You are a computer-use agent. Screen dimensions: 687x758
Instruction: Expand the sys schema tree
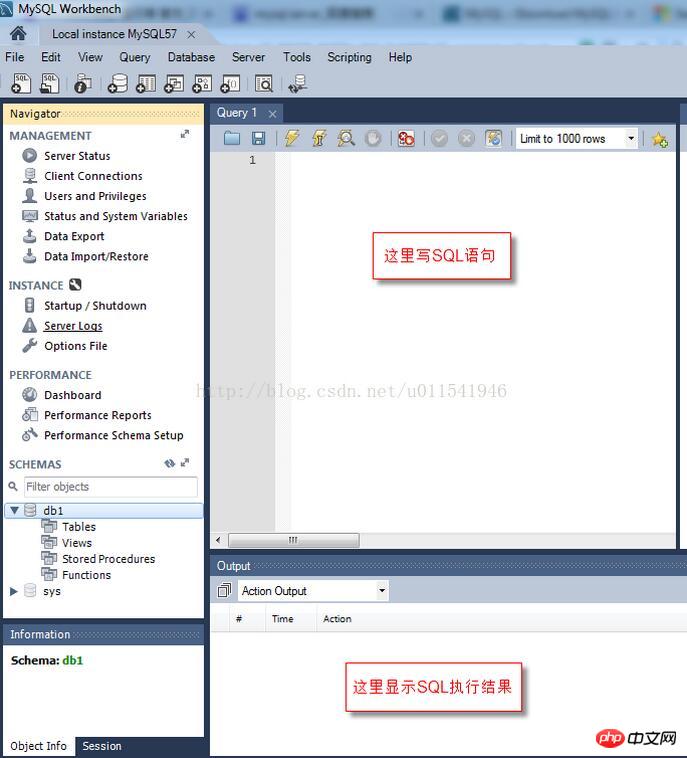[x=14, y=591]
